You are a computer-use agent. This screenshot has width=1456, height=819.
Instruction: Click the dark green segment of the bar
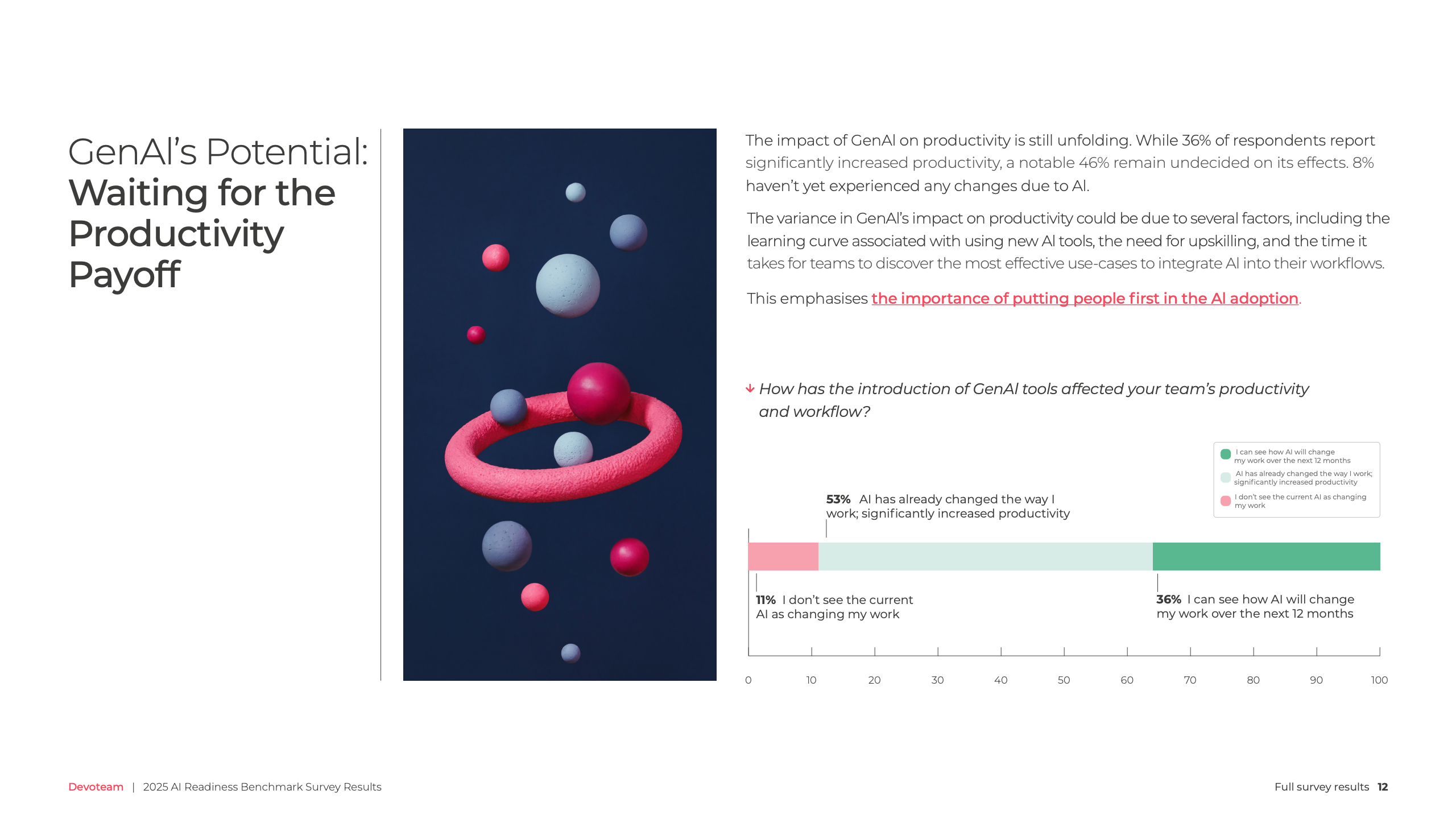point(1266,556)
